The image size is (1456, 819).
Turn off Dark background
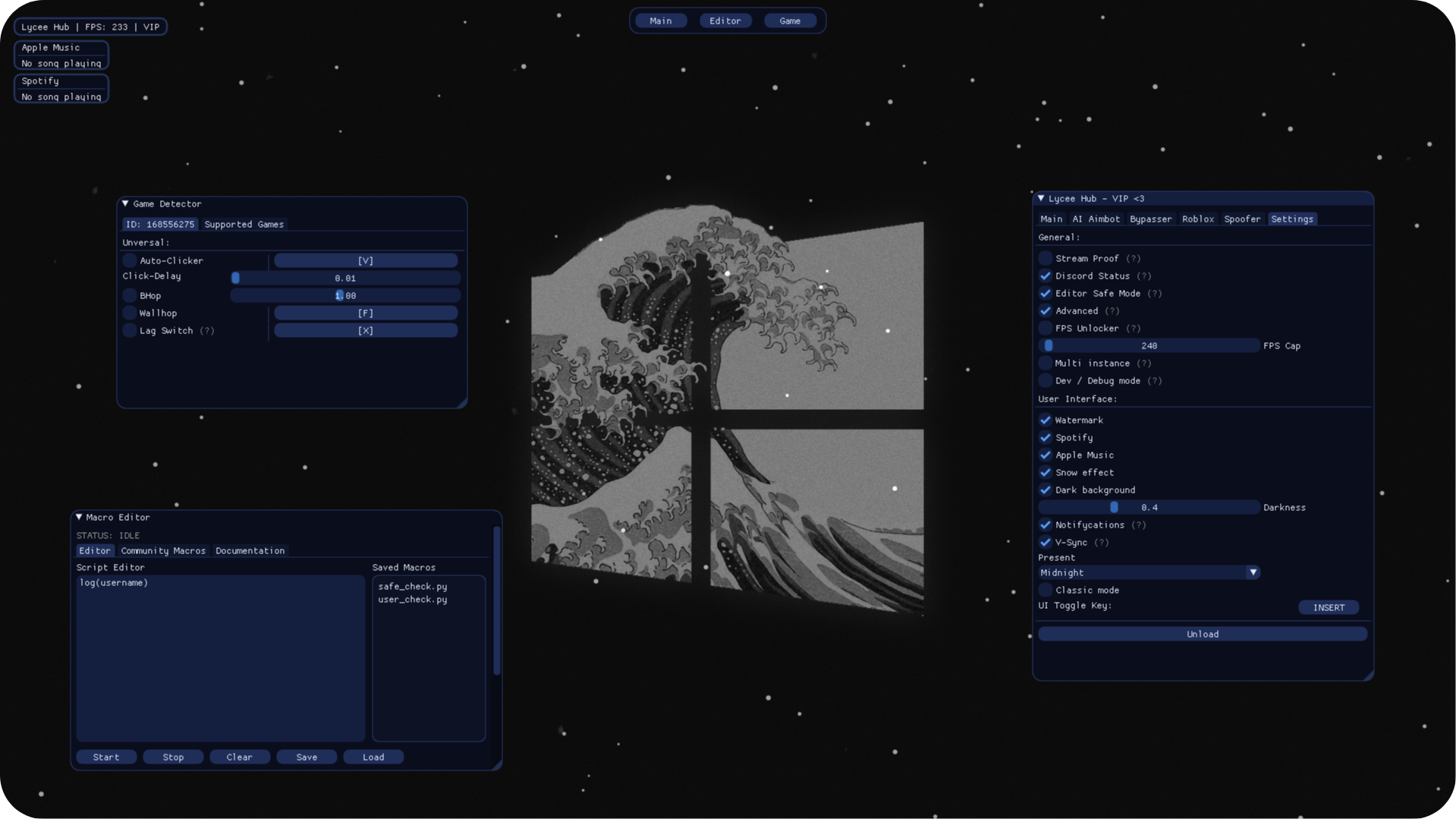tap(1046, 490)
